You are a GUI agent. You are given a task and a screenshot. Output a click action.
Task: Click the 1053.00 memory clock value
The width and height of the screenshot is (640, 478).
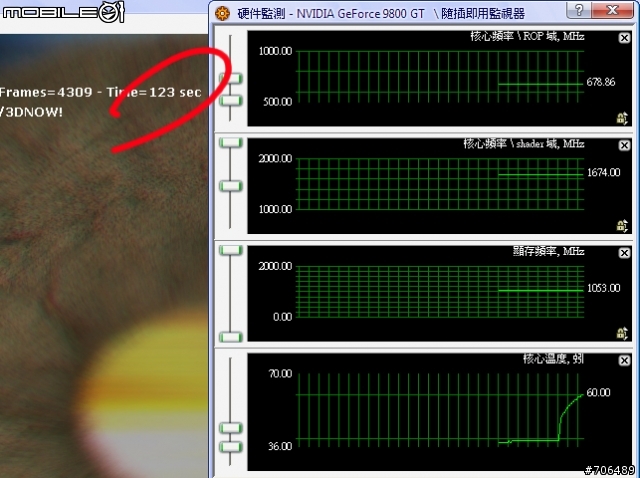(604, 288)
